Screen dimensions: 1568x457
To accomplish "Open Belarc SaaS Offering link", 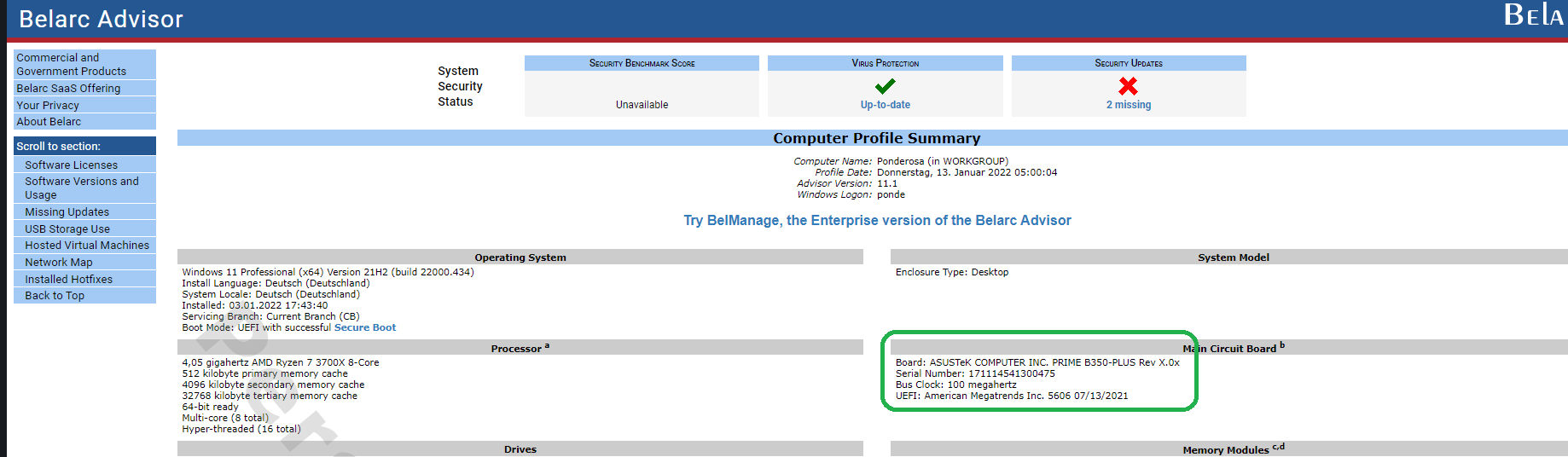I will tap(84, 88).
